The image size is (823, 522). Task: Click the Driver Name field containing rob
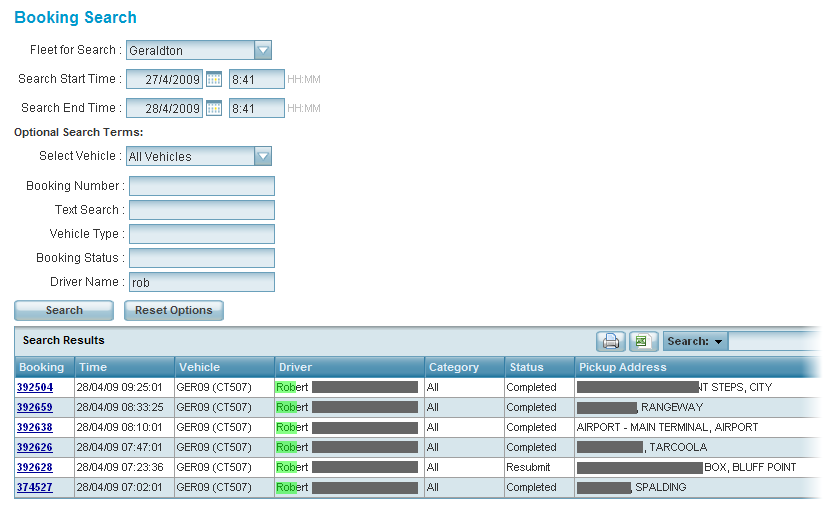[202, 282]
